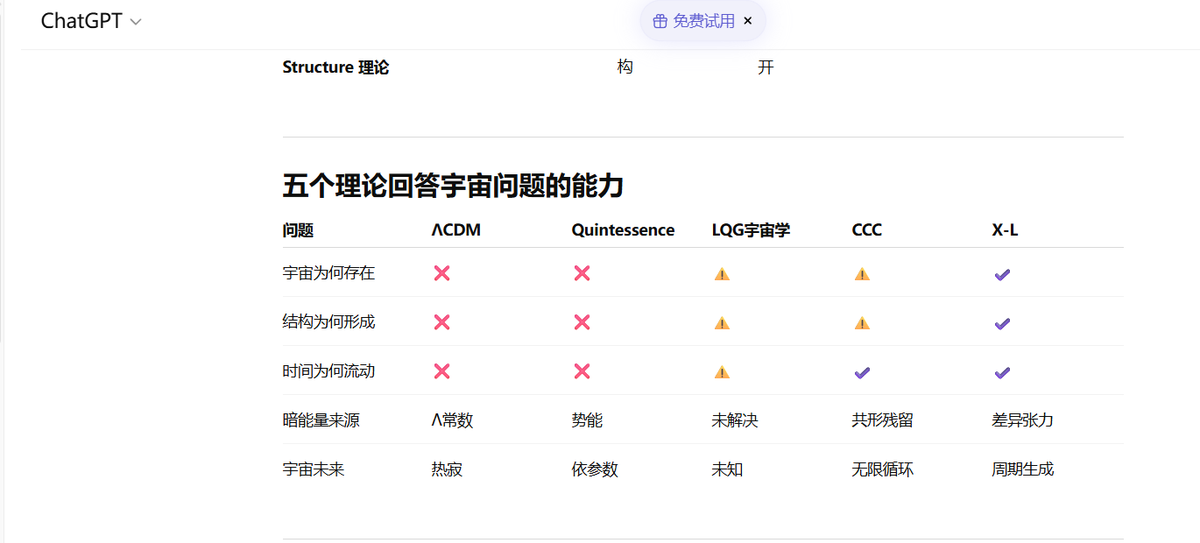
Task: Click the cell 共形残留
Action: (x=882, y=420)
